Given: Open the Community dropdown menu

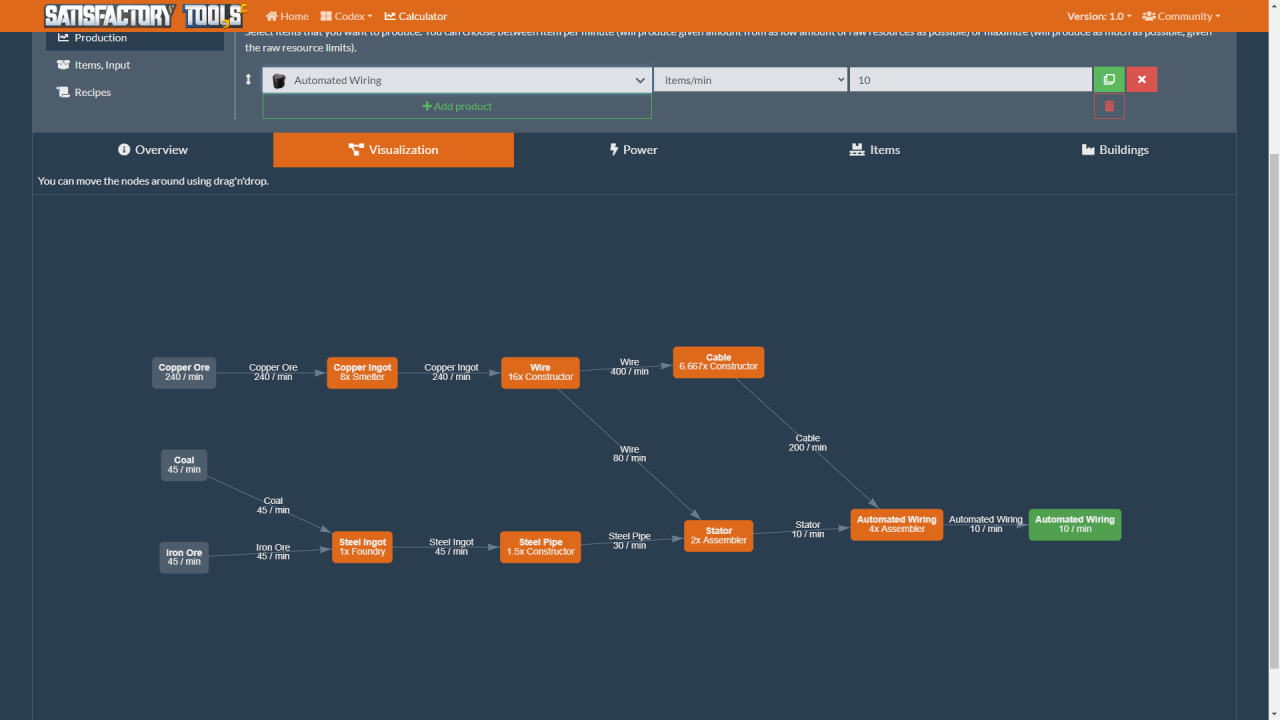Looking at the screenshot, I should tap(1181, 16).
